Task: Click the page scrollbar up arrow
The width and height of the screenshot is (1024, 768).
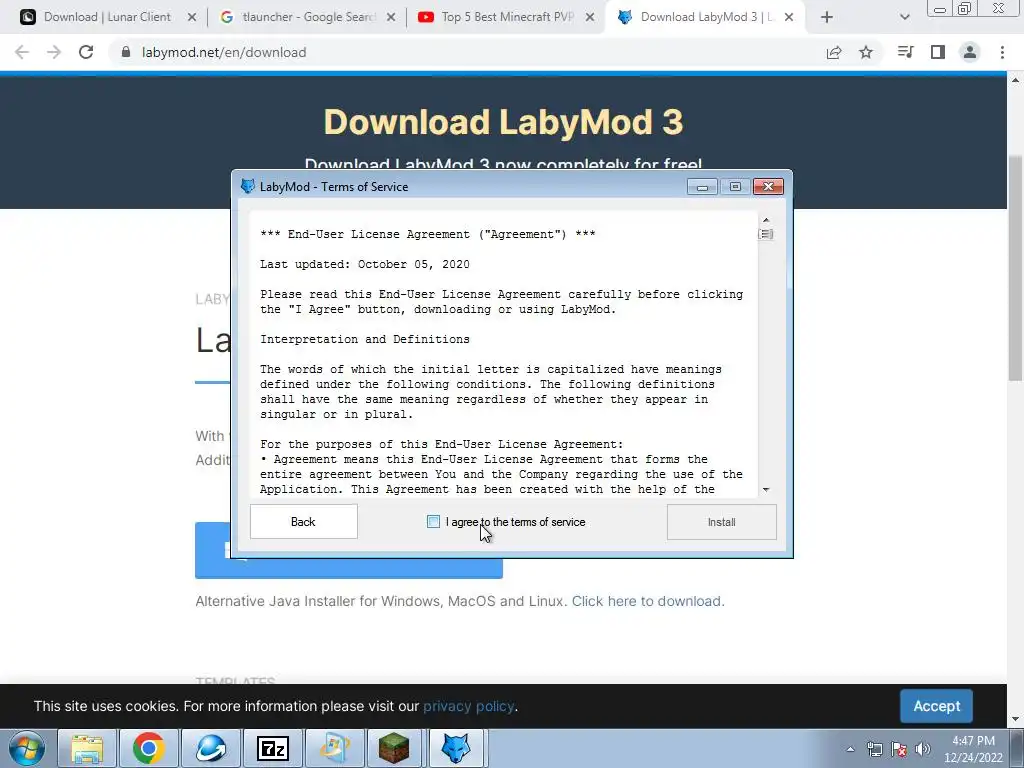Action: click(x=1015, y=81)
